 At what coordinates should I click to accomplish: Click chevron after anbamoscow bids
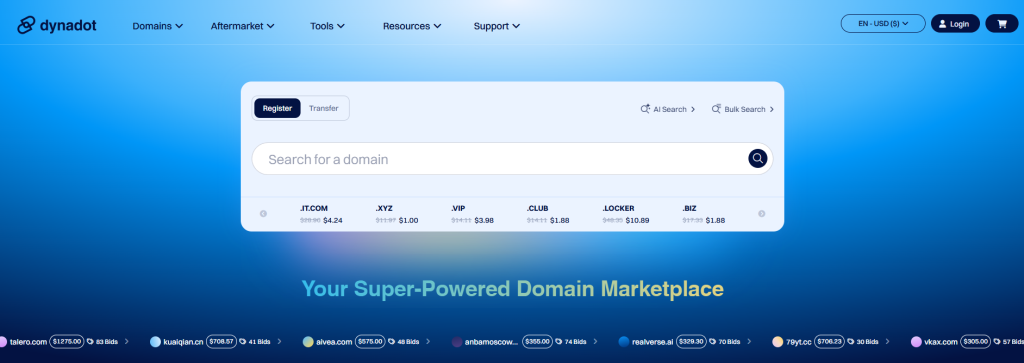coord(596,341)
